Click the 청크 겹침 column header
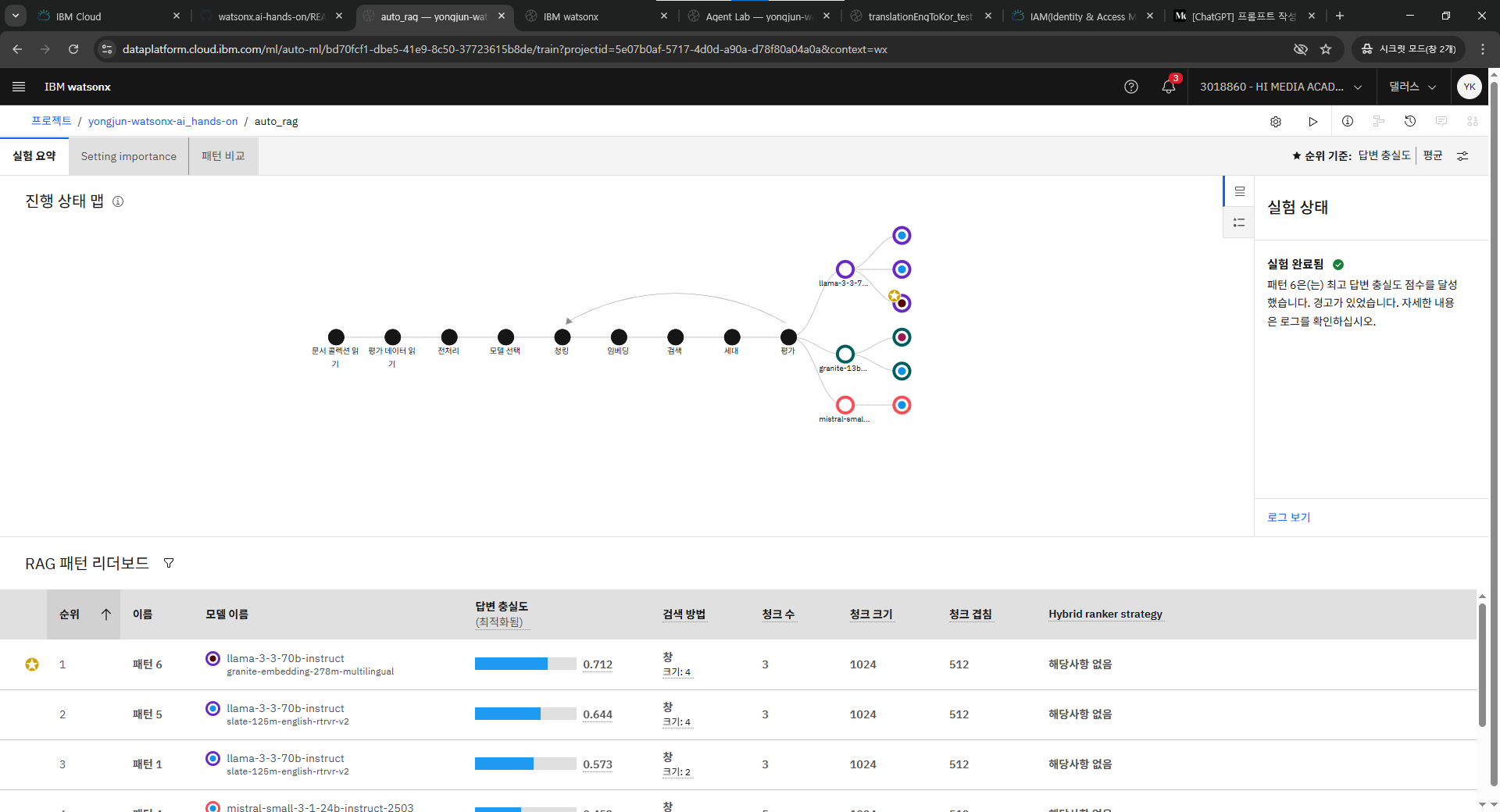The image size is (1500, 812). [970, 614]
